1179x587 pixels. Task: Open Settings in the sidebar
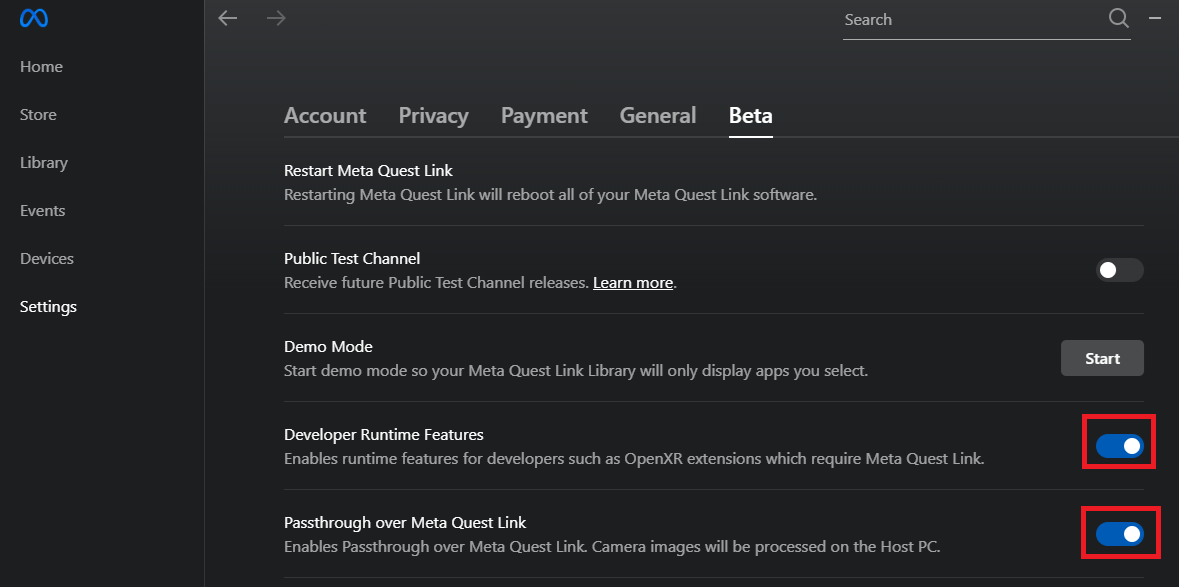click(x=48, y=307)
